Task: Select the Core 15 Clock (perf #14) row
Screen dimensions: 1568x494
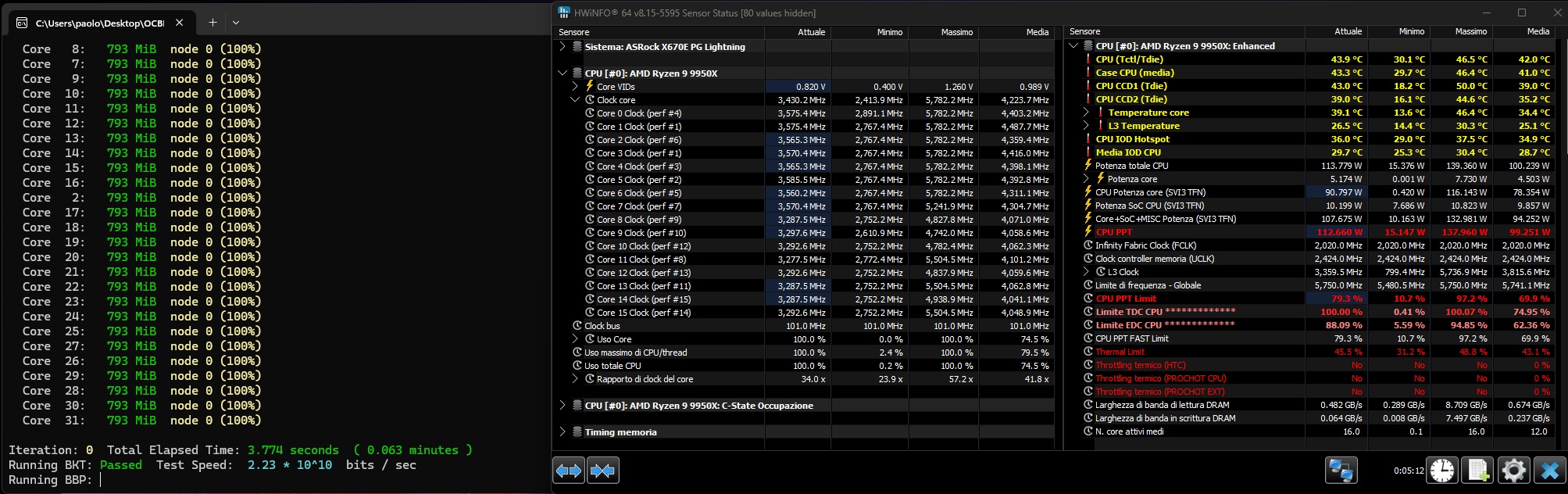Action: (x=803, y=313)
